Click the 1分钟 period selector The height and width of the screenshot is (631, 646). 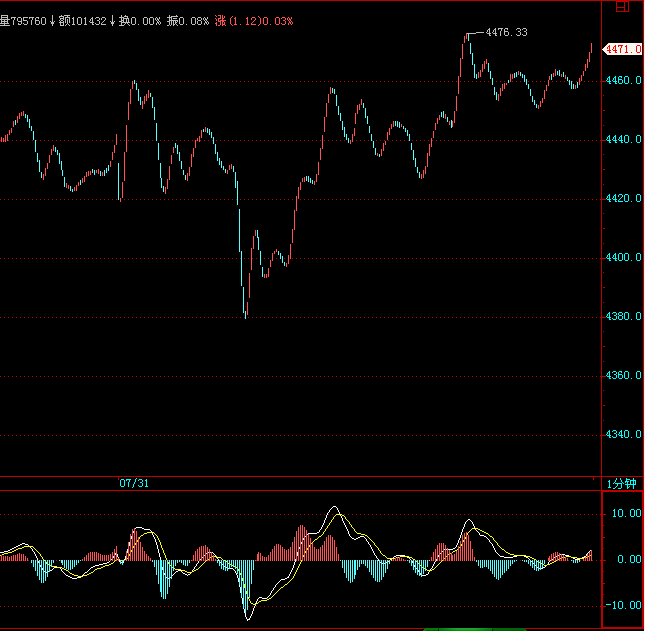(x=622, y=484)
